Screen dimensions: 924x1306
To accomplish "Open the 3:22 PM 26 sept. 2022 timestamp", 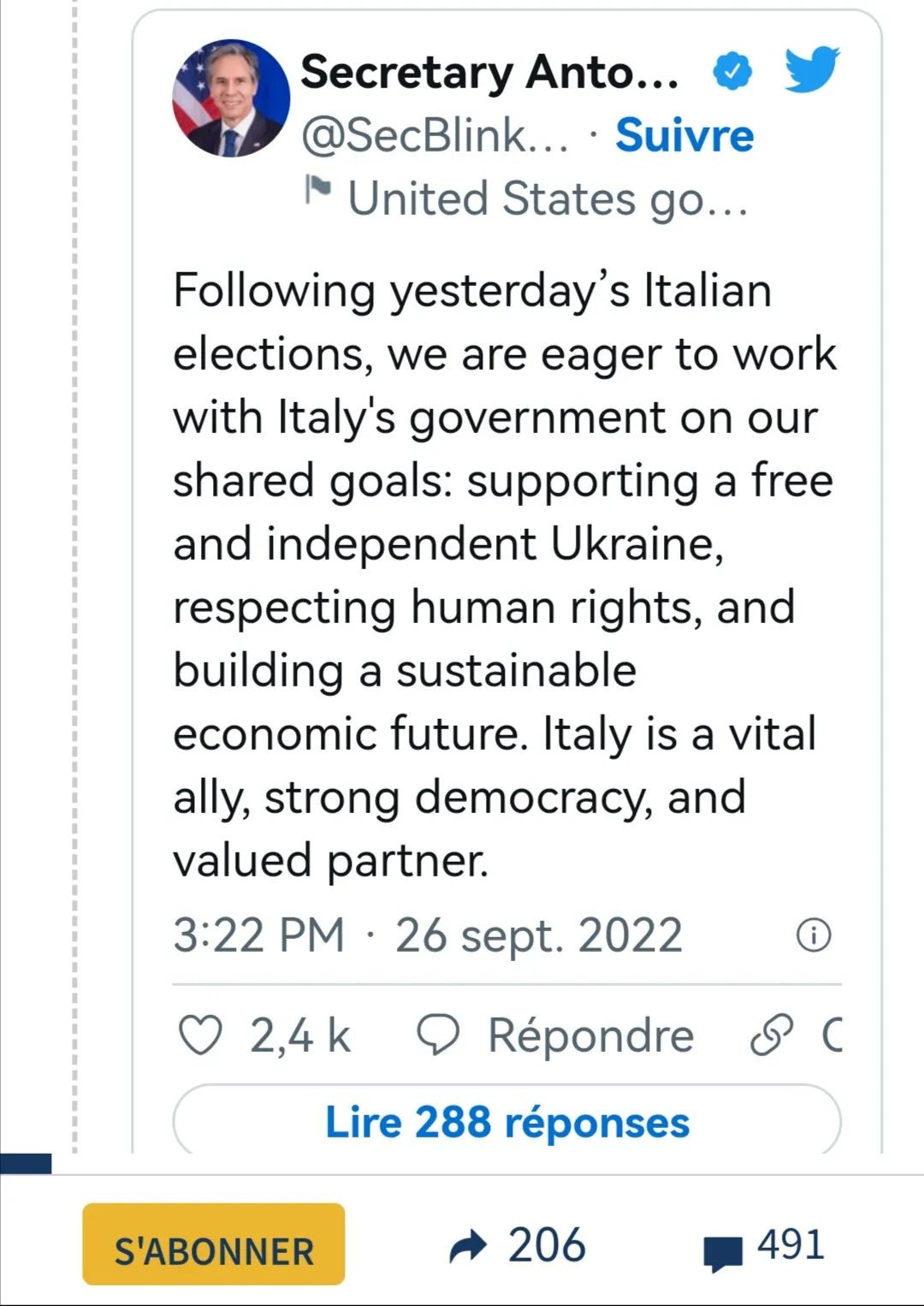I will click(428, 935).
